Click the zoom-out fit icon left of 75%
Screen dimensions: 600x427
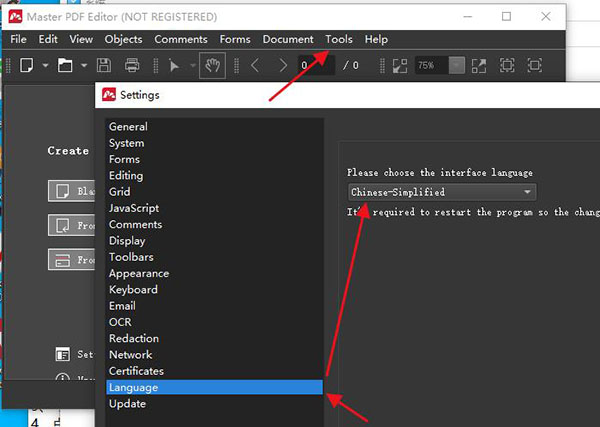click(400, 65)
